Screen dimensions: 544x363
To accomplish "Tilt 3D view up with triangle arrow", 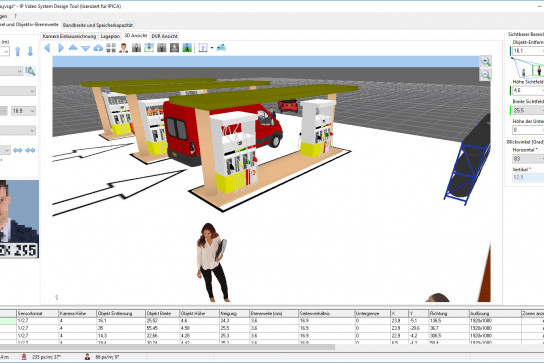I will click(73, 47).
